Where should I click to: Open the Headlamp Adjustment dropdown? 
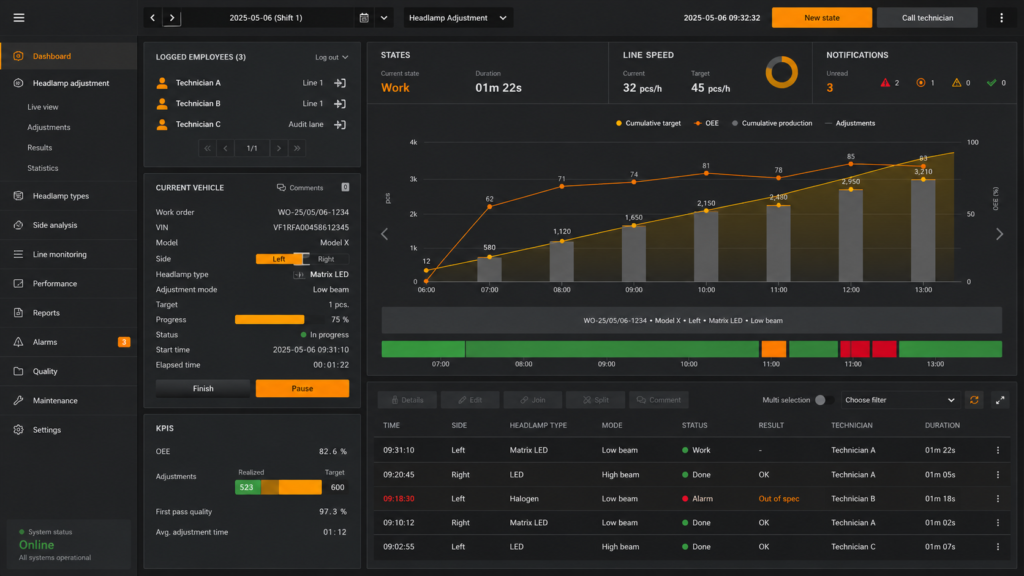tap(458, 18)
